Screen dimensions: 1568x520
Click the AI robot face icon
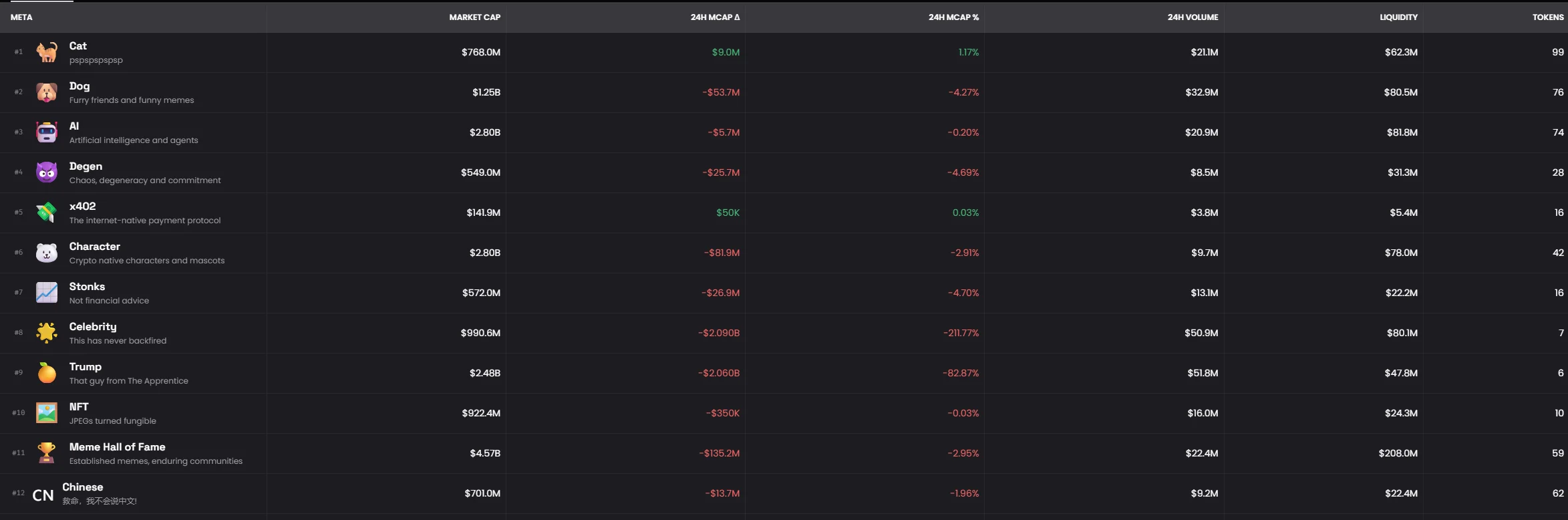[x=47, y=132]
